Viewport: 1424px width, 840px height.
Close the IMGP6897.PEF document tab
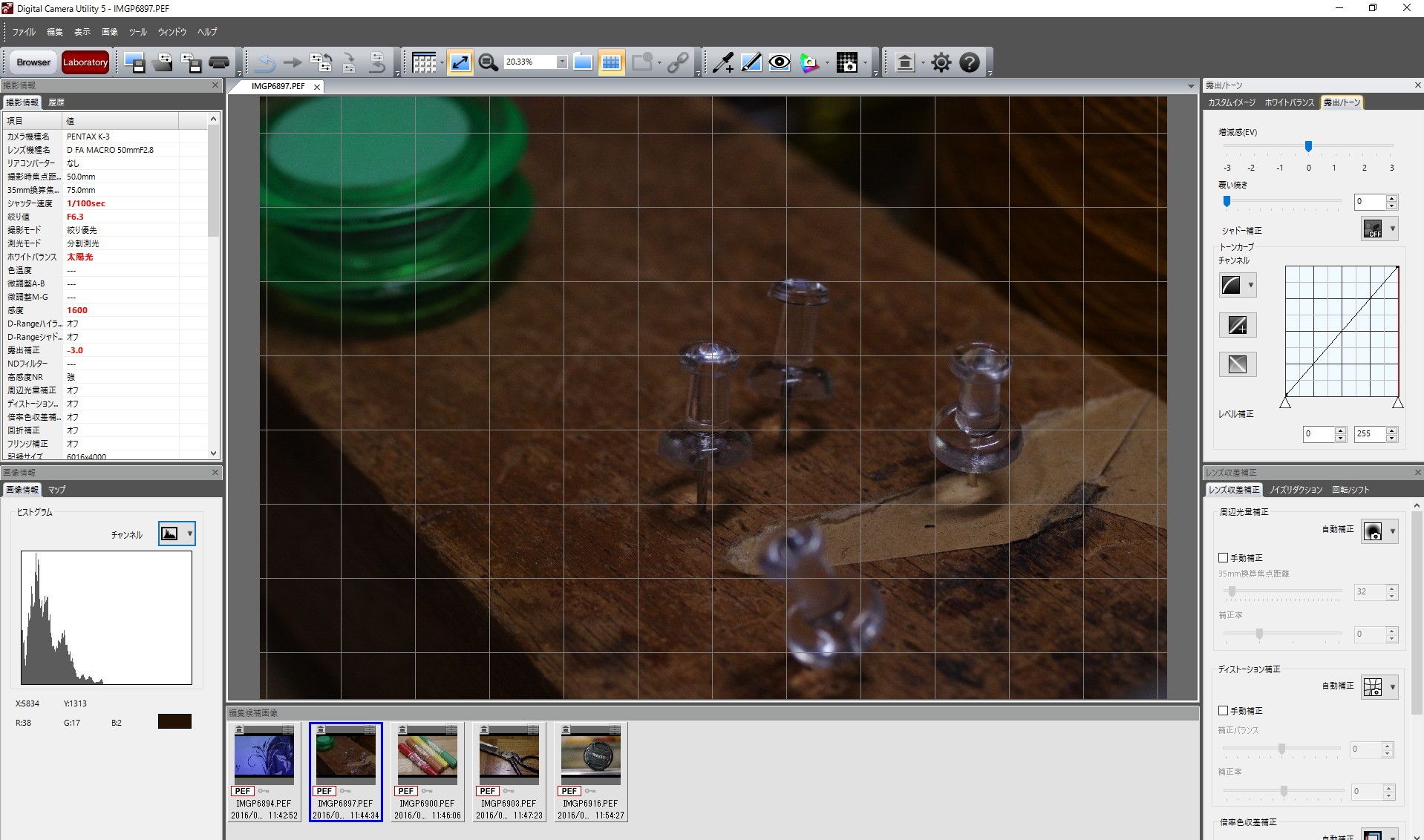coord(317,87)
